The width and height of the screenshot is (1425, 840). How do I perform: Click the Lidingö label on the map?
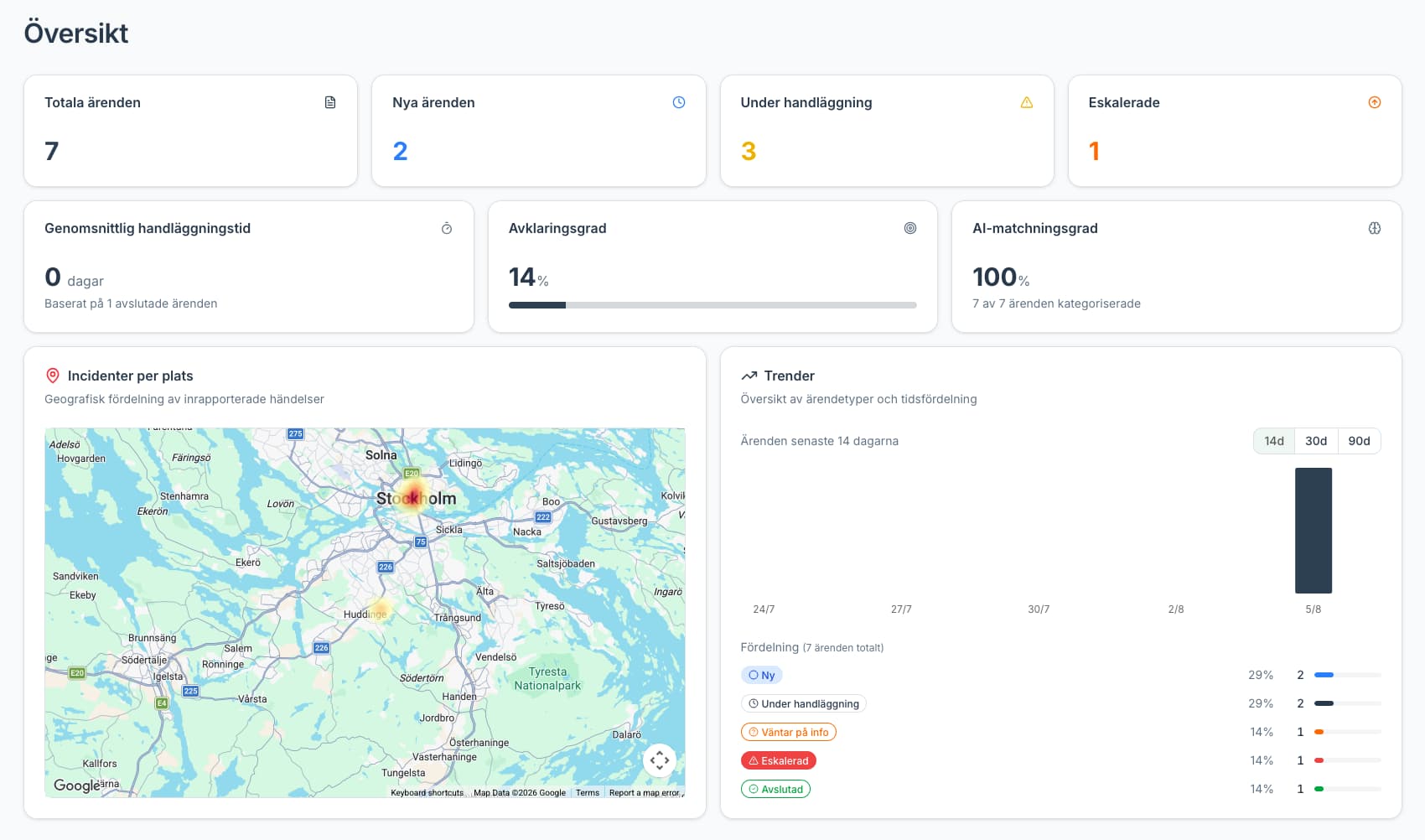click(465, 463)
